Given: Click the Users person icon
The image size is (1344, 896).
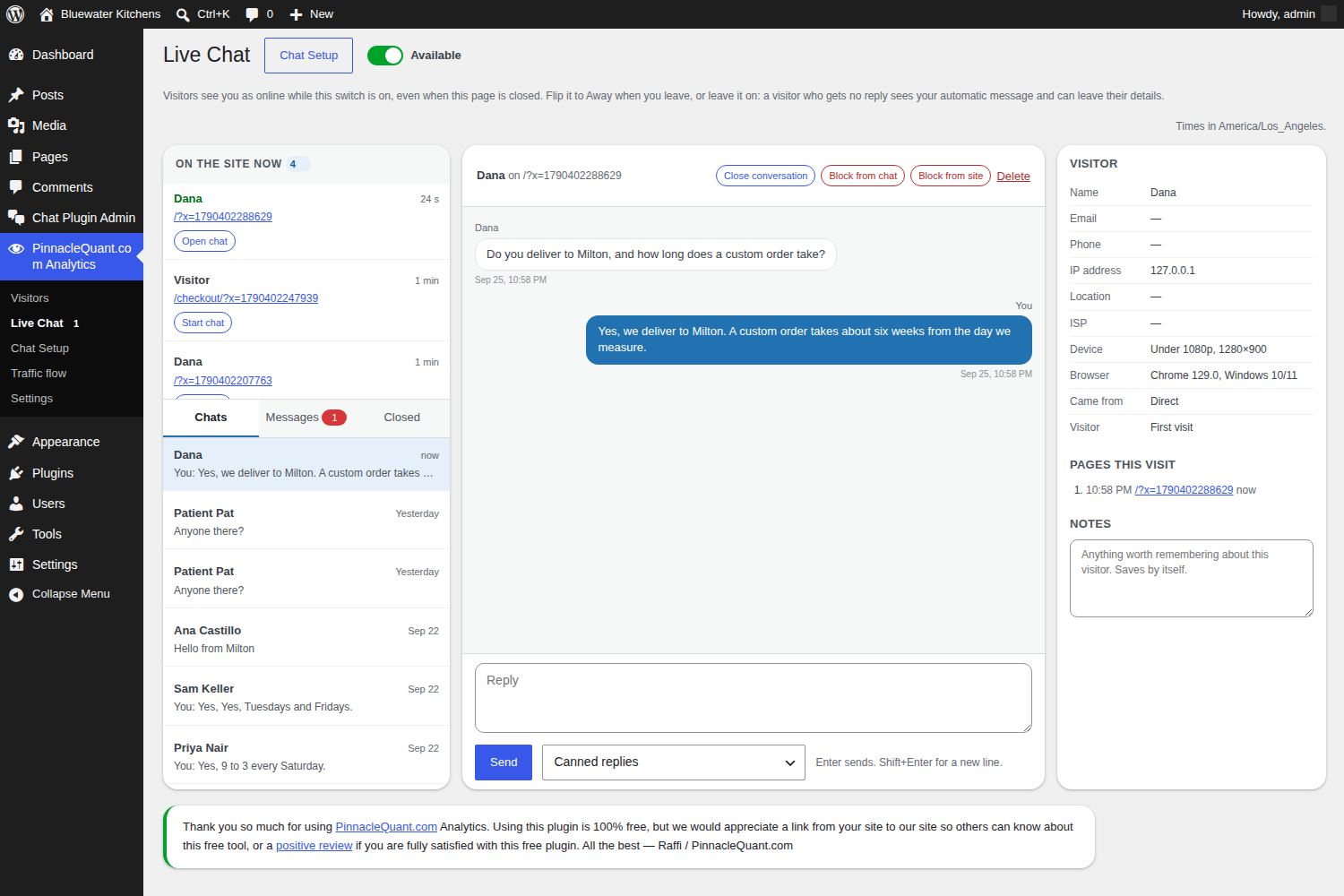Looking at the screenshot, I should coord(16,504).
